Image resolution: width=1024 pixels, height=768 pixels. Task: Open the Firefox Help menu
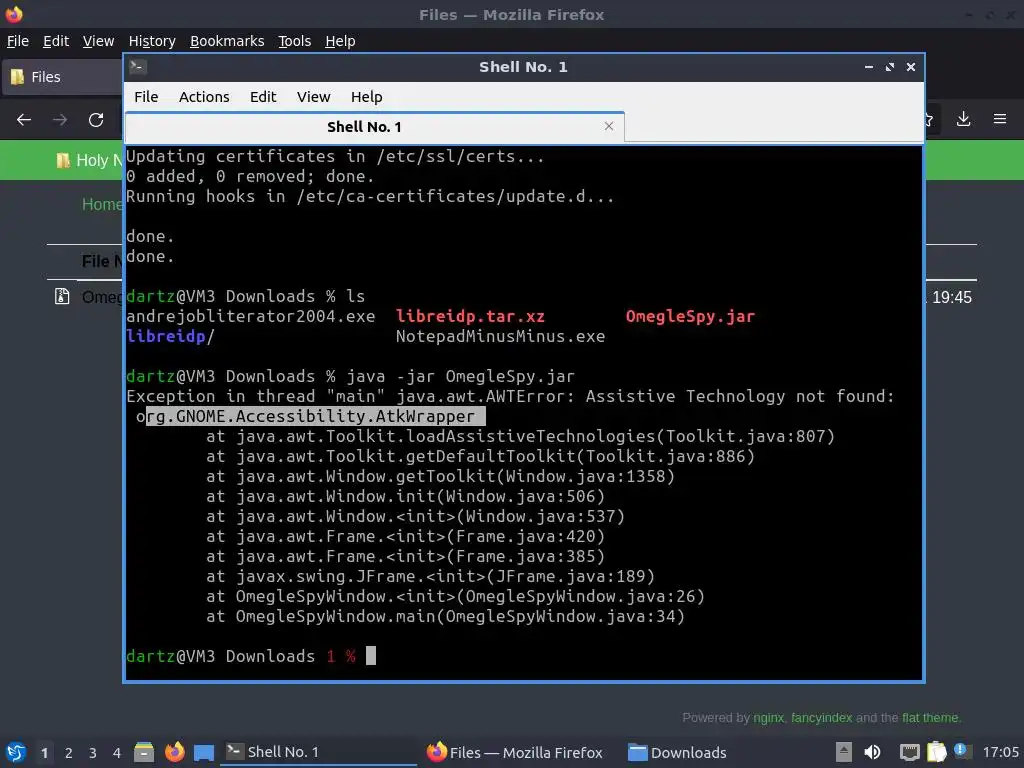340,41
